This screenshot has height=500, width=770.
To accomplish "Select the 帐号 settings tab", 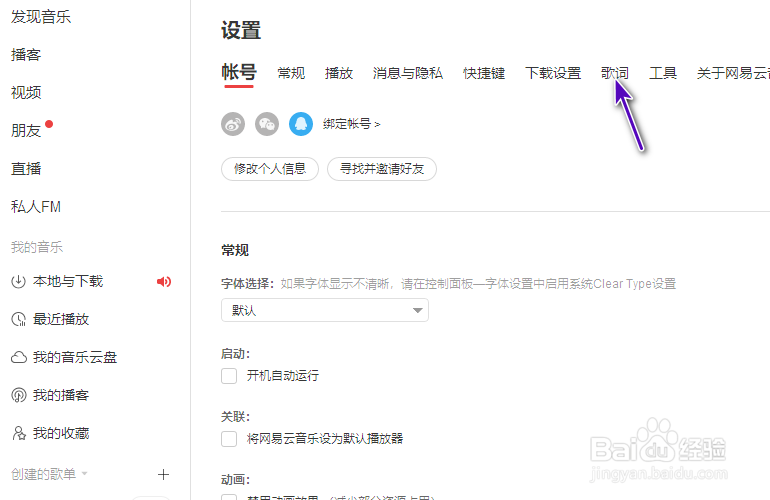I will [239, 73].
